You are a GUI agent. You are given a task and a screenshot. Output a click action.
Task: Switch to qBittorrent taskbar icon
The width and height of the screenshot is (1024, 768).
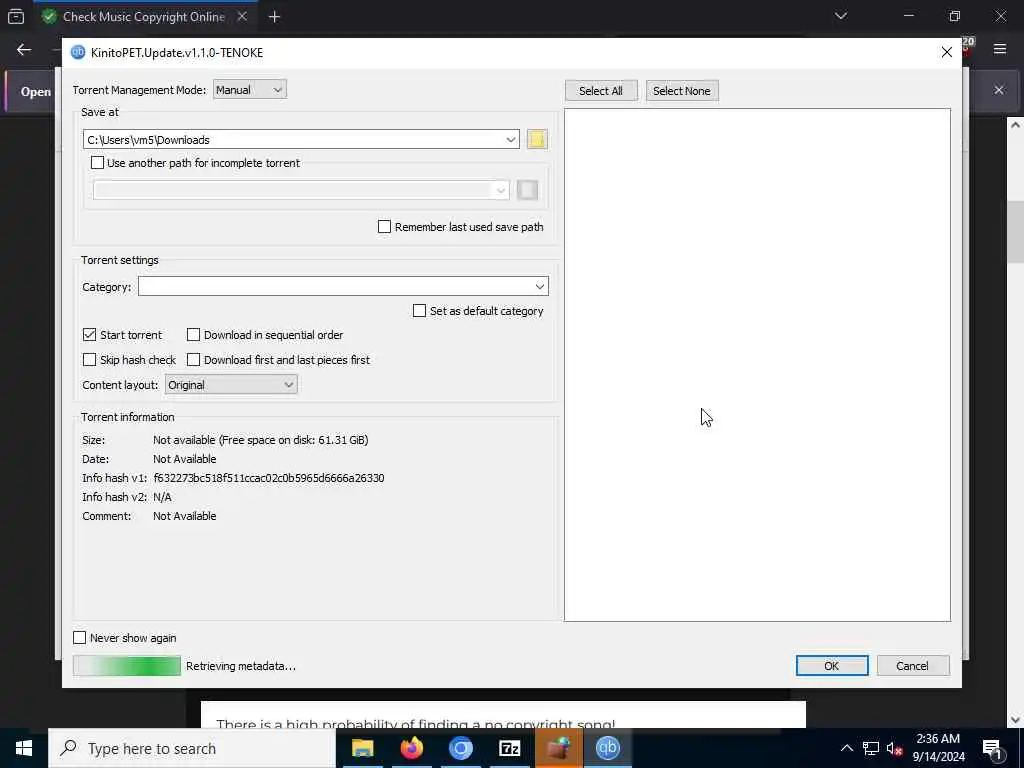click(607, 748)
